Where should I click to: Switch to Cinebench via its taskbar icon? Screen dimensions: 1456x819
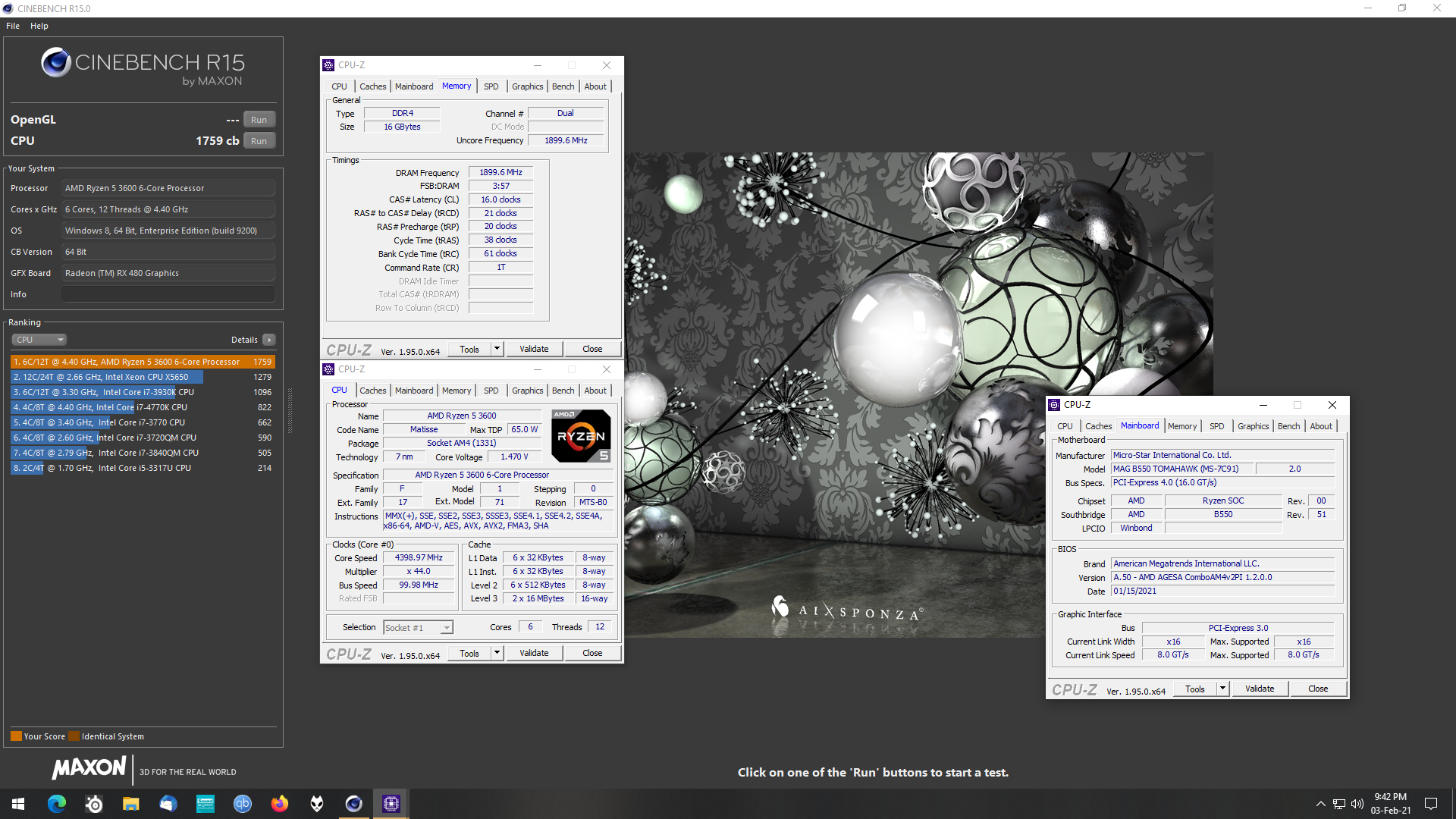coord(354,804)
